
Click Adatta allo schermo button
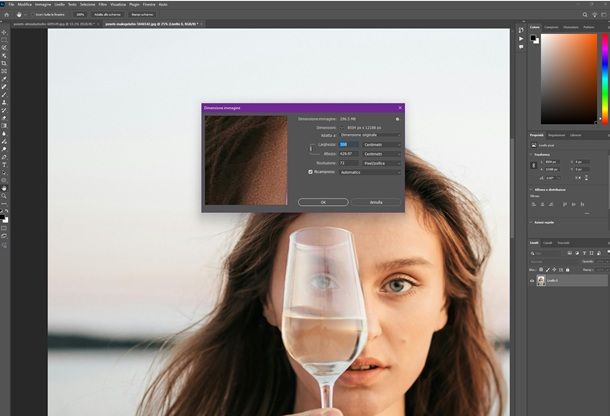click(107, 15)
